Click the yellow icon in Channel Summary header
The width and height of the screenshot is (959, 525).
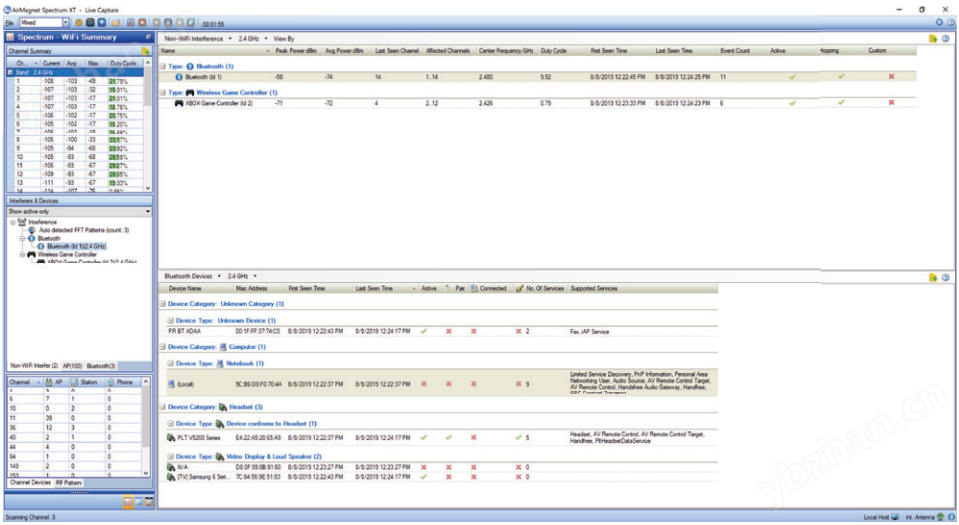pyautogui.click(x=146, y=50)
